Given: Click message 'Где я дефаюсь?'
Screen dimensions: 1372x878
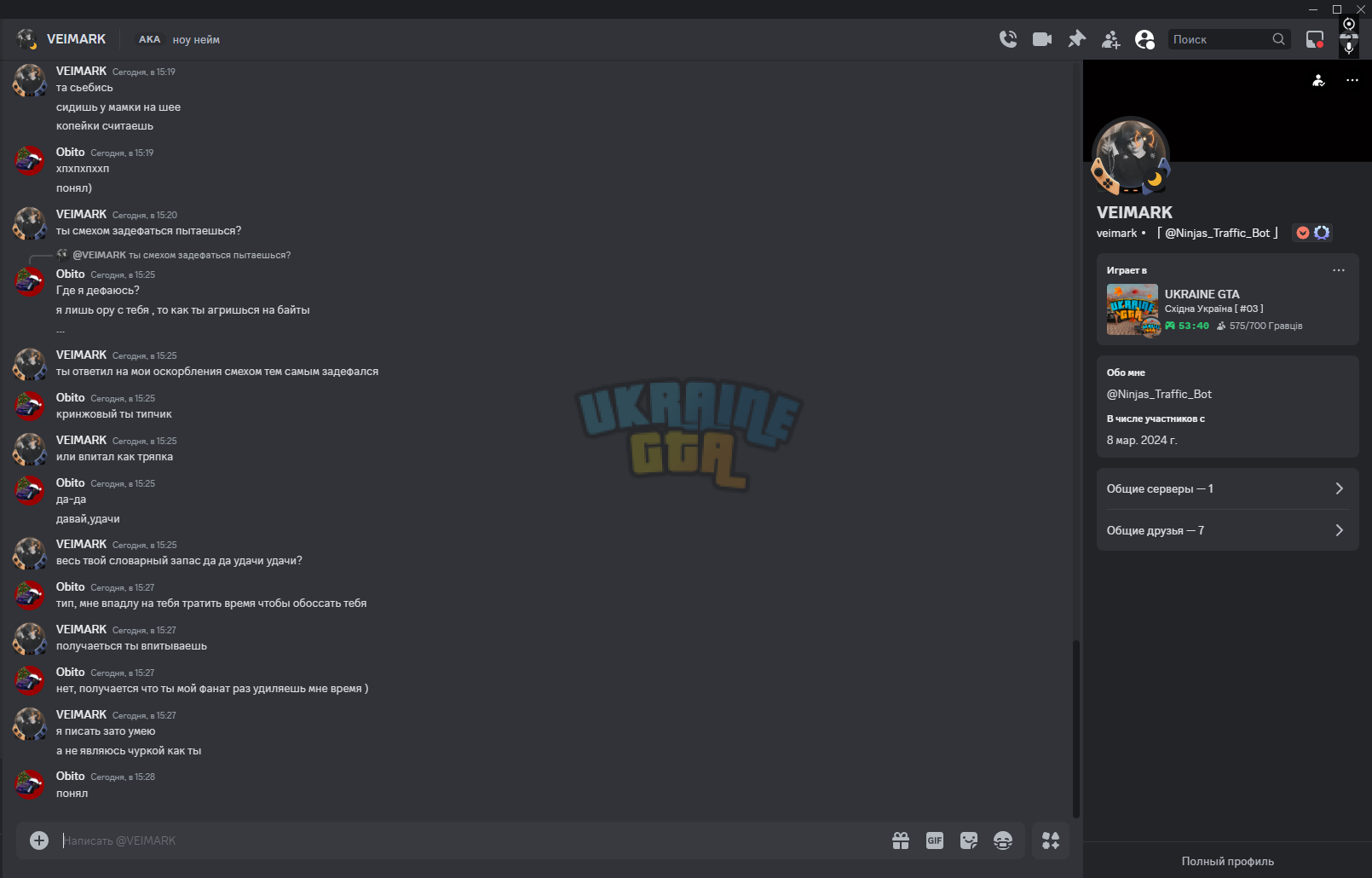Looking at the screenshot, I should 98,291.
